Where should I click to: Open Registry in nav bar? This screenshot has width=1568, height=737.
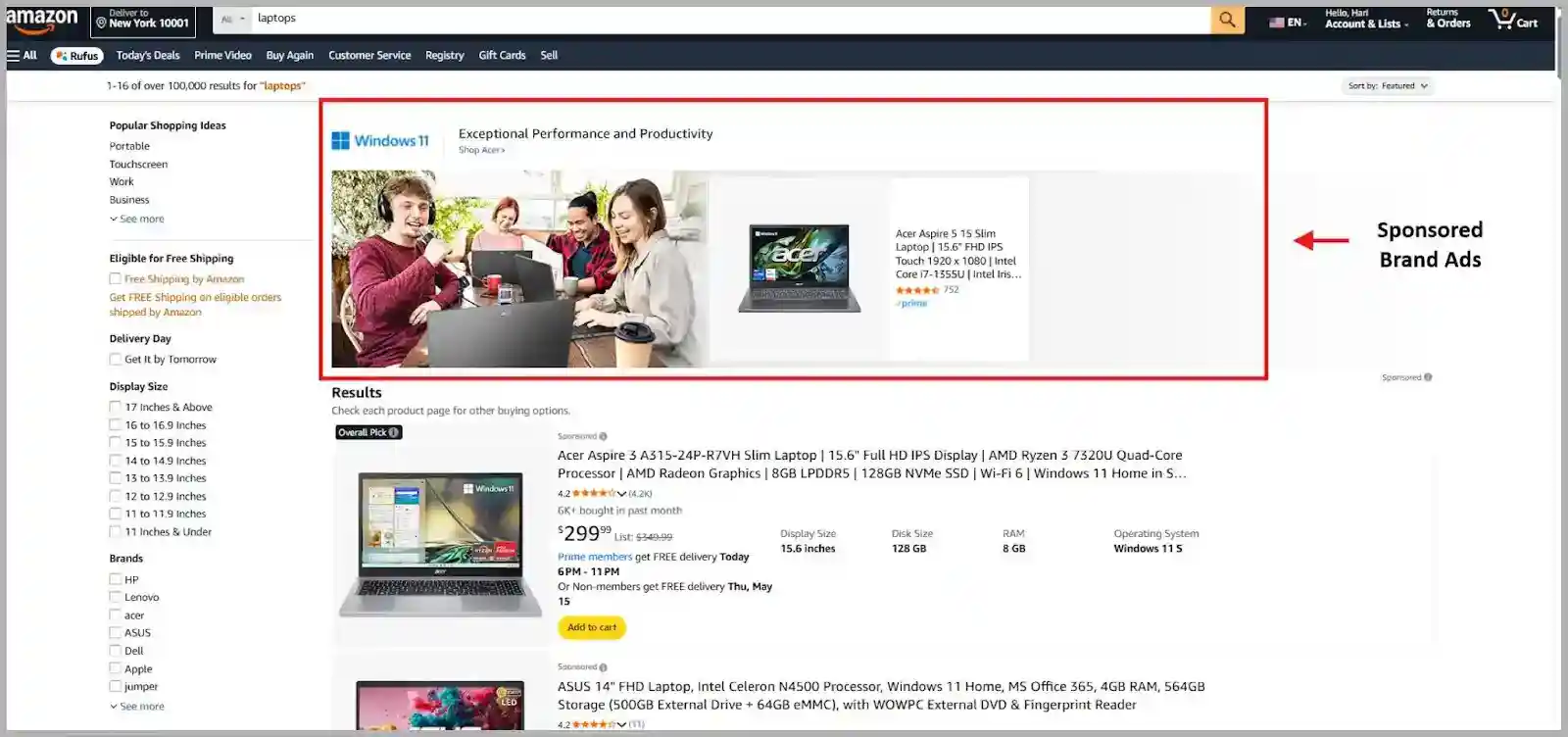tap(445, 56)
